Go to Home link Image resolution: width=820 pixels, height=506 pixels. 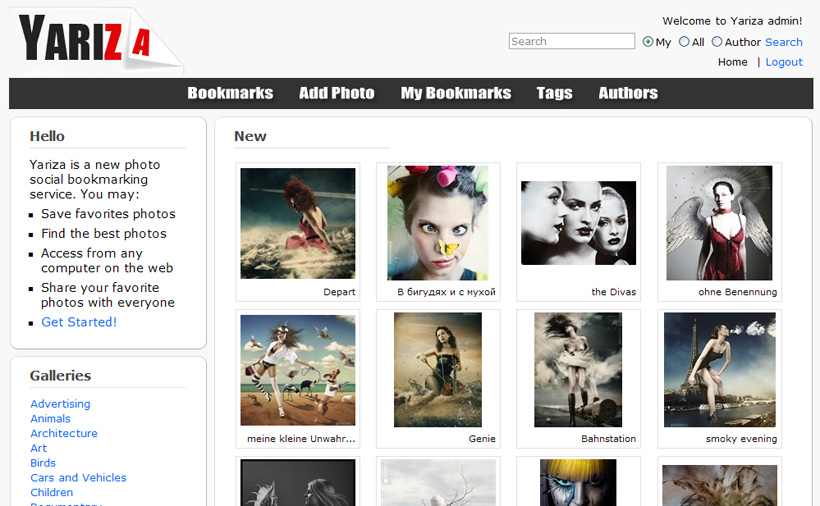coord(733,62)
